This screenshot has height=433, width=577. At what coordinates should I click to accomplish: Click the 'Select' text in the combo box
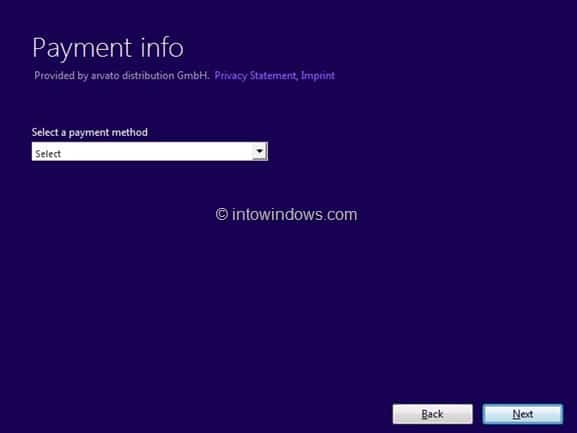pyautogui.click(x=48, y=154)
